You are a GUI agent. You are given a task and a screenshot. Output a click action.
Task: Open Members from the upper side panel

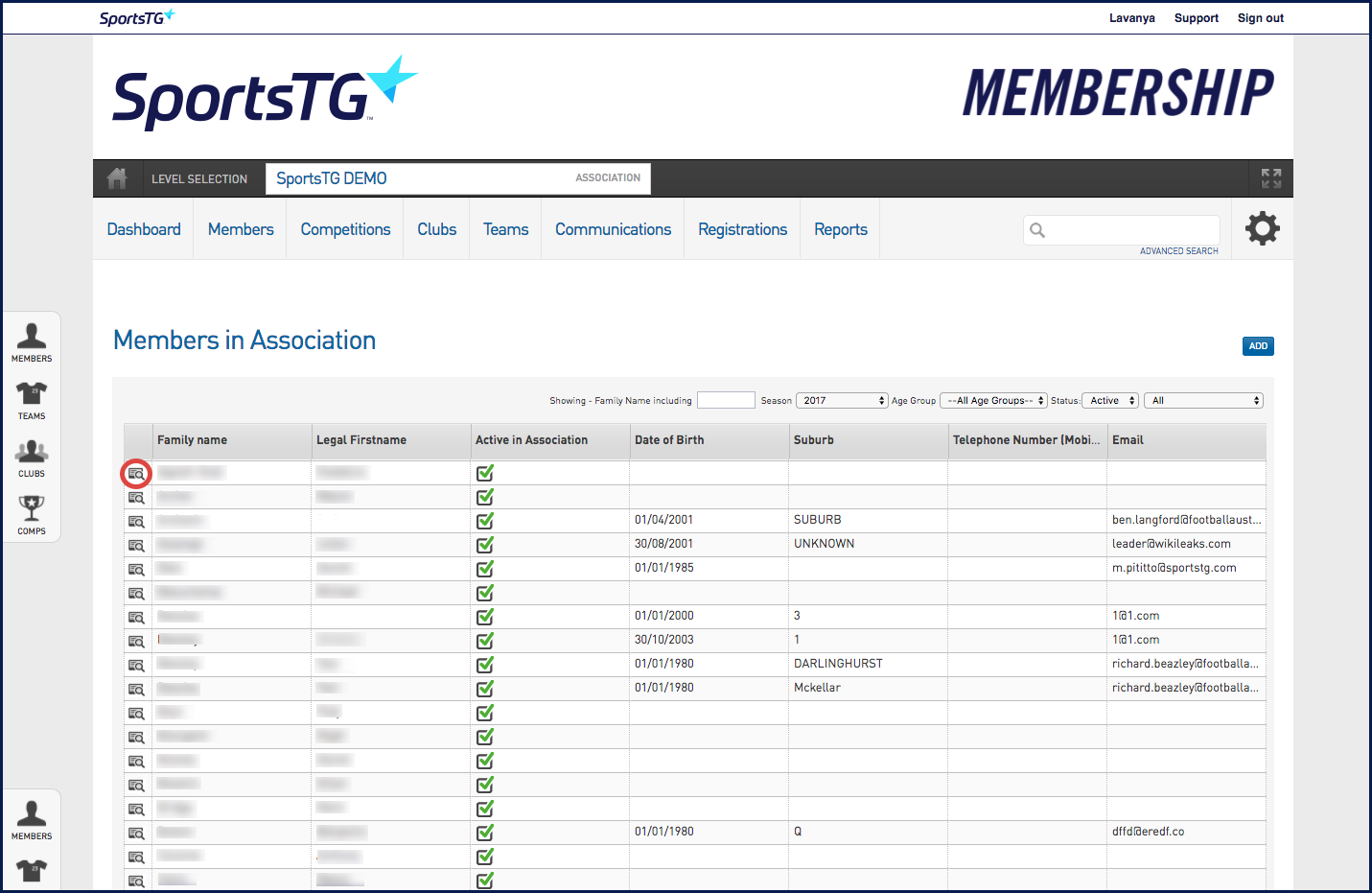(32, 342)
